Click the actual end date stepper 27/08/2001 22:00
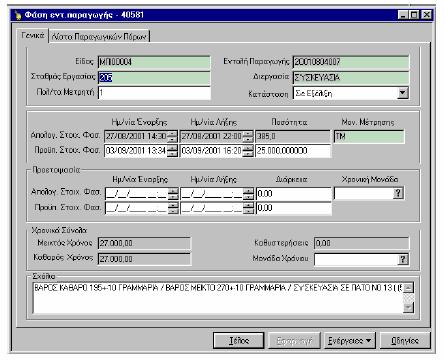The image size is (445, 360). (248, 136)
